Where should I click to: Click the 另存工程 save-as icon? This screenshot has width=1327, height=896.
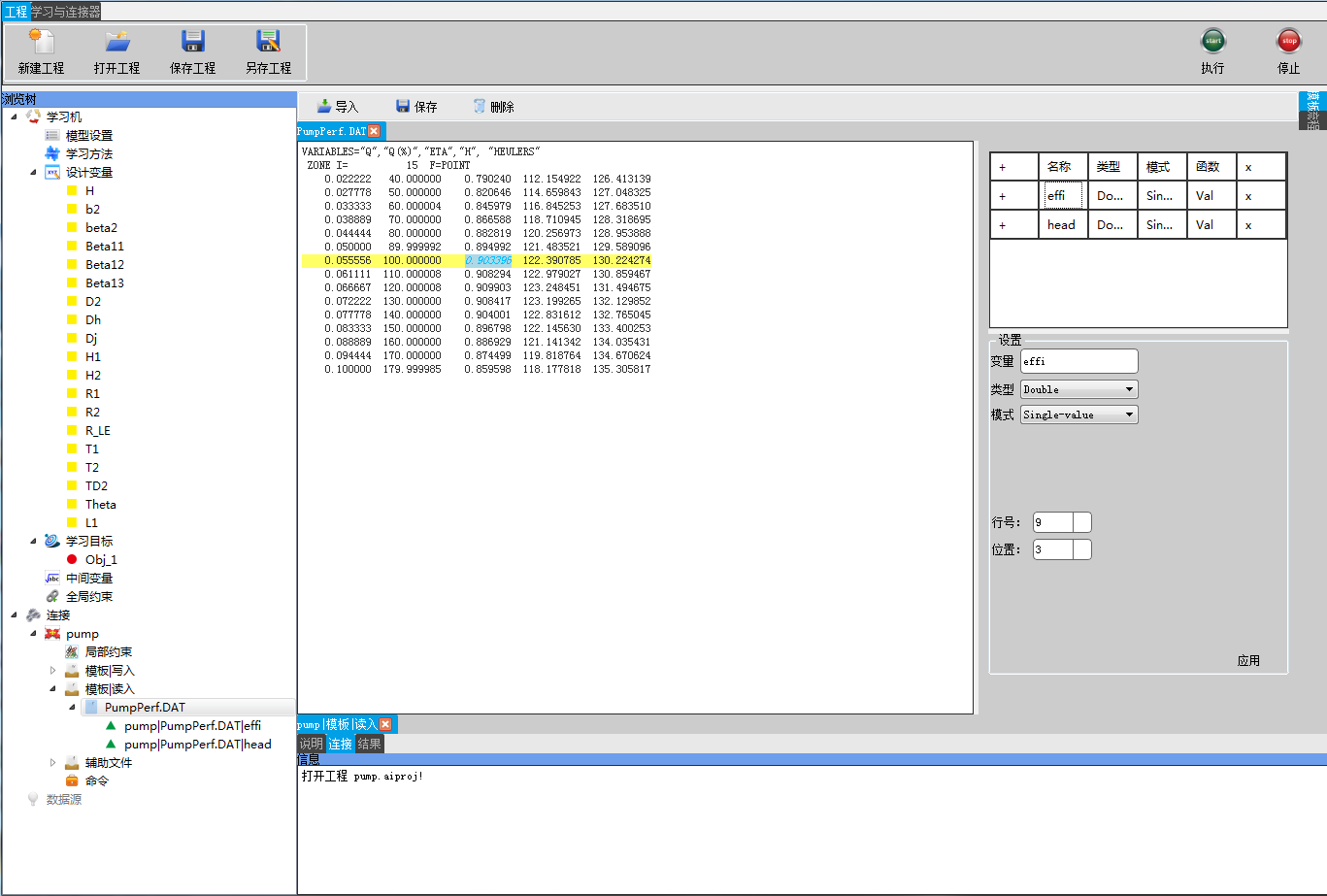[x=268, y=41]
